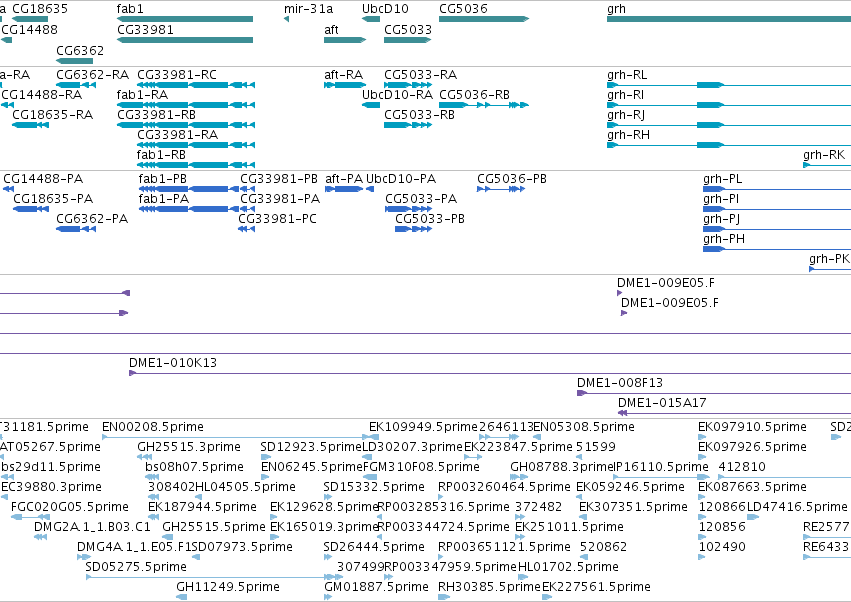The height and width of the screenshot is (602, 851).
Task: Select protein grh-PH
Action: 777,249
